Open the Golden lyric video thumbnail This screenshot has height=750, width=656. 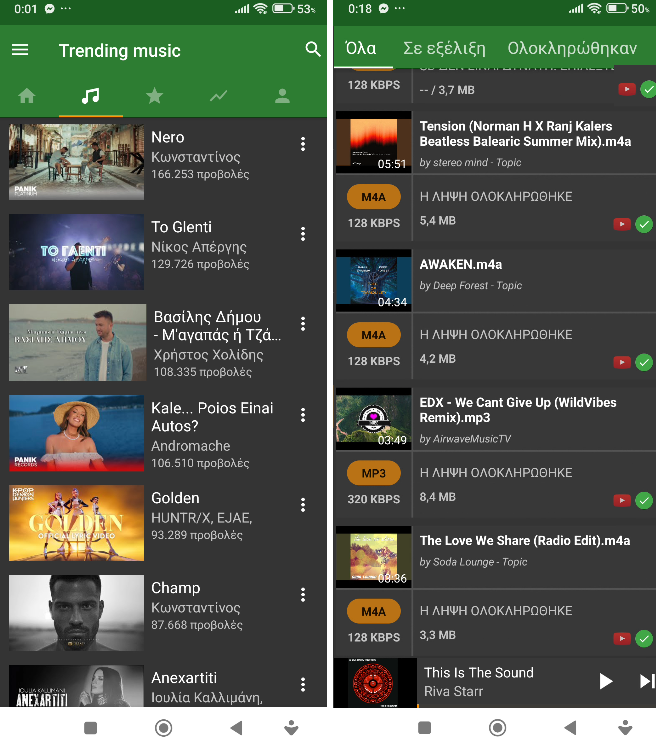(x=77, y=523)
